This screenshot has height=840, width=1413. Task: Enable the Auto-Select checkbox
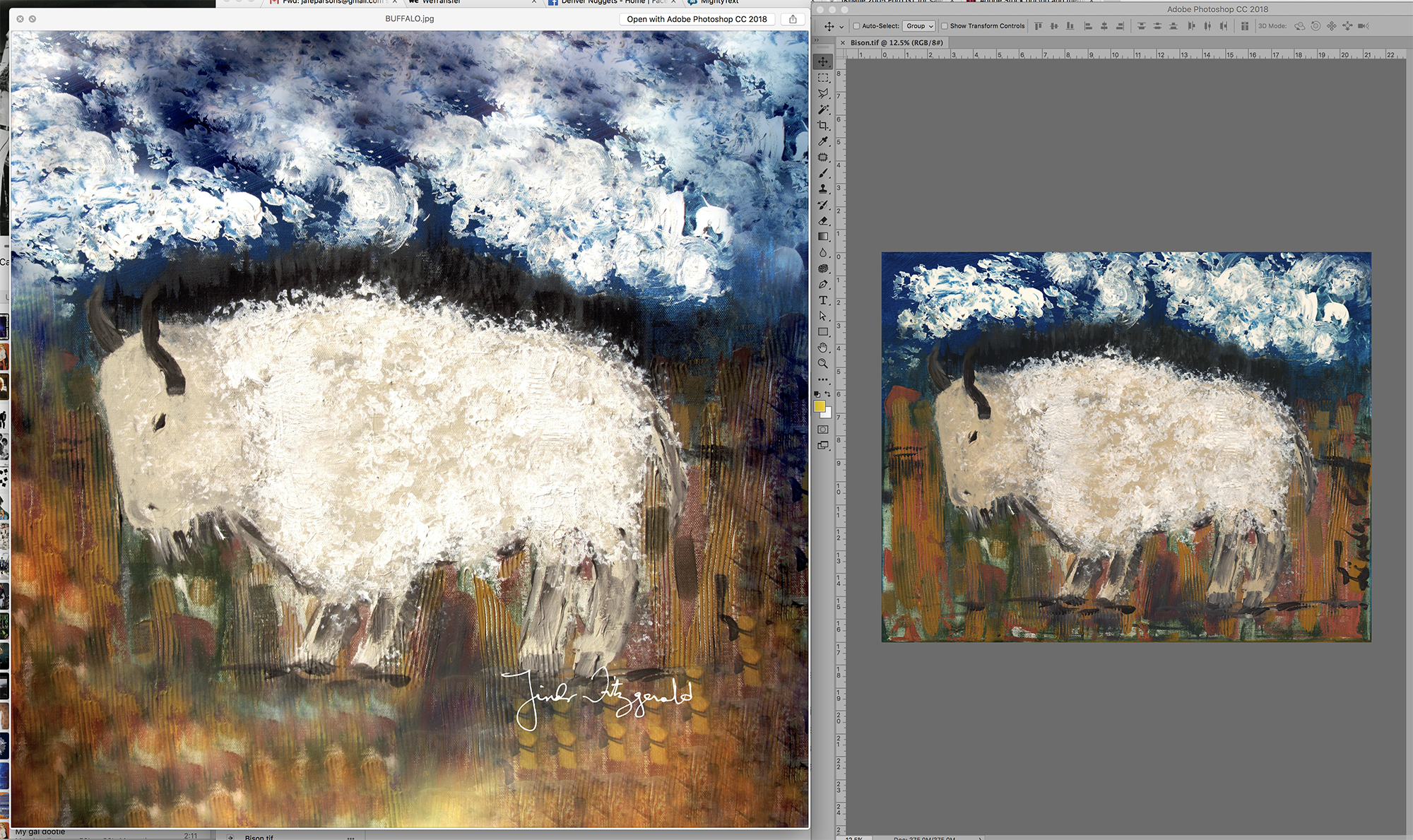[856, 26]
